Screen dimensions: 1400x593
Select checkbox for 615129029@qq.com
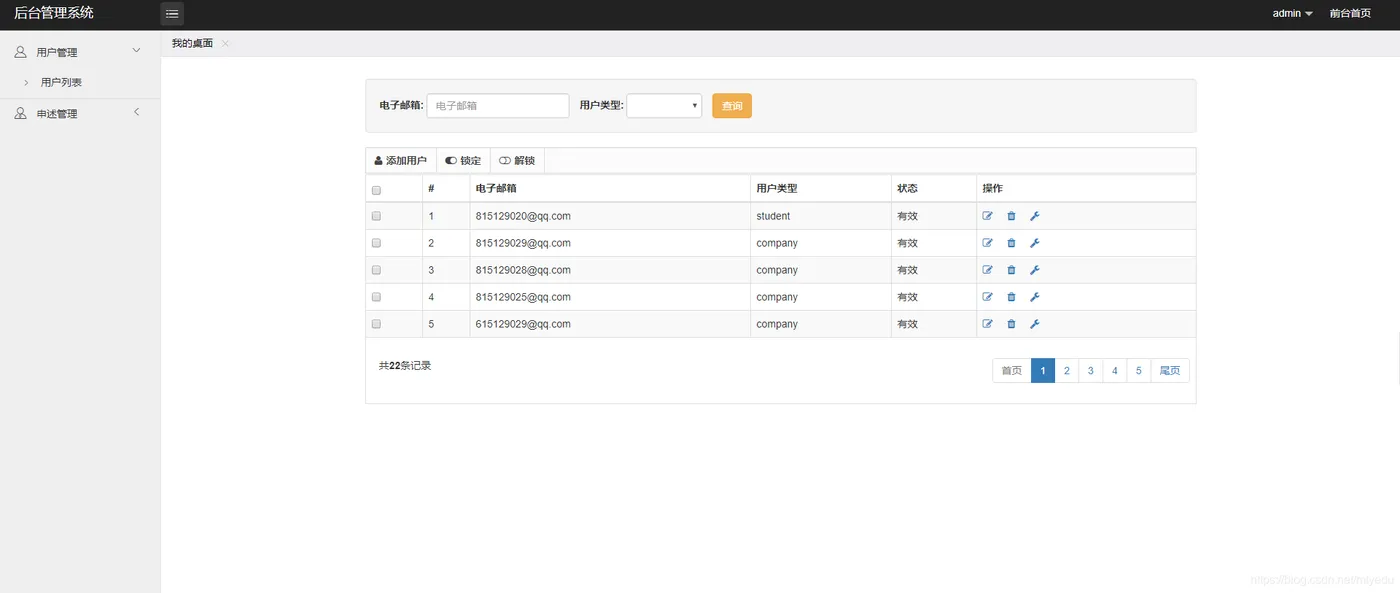tap(376, 324)
